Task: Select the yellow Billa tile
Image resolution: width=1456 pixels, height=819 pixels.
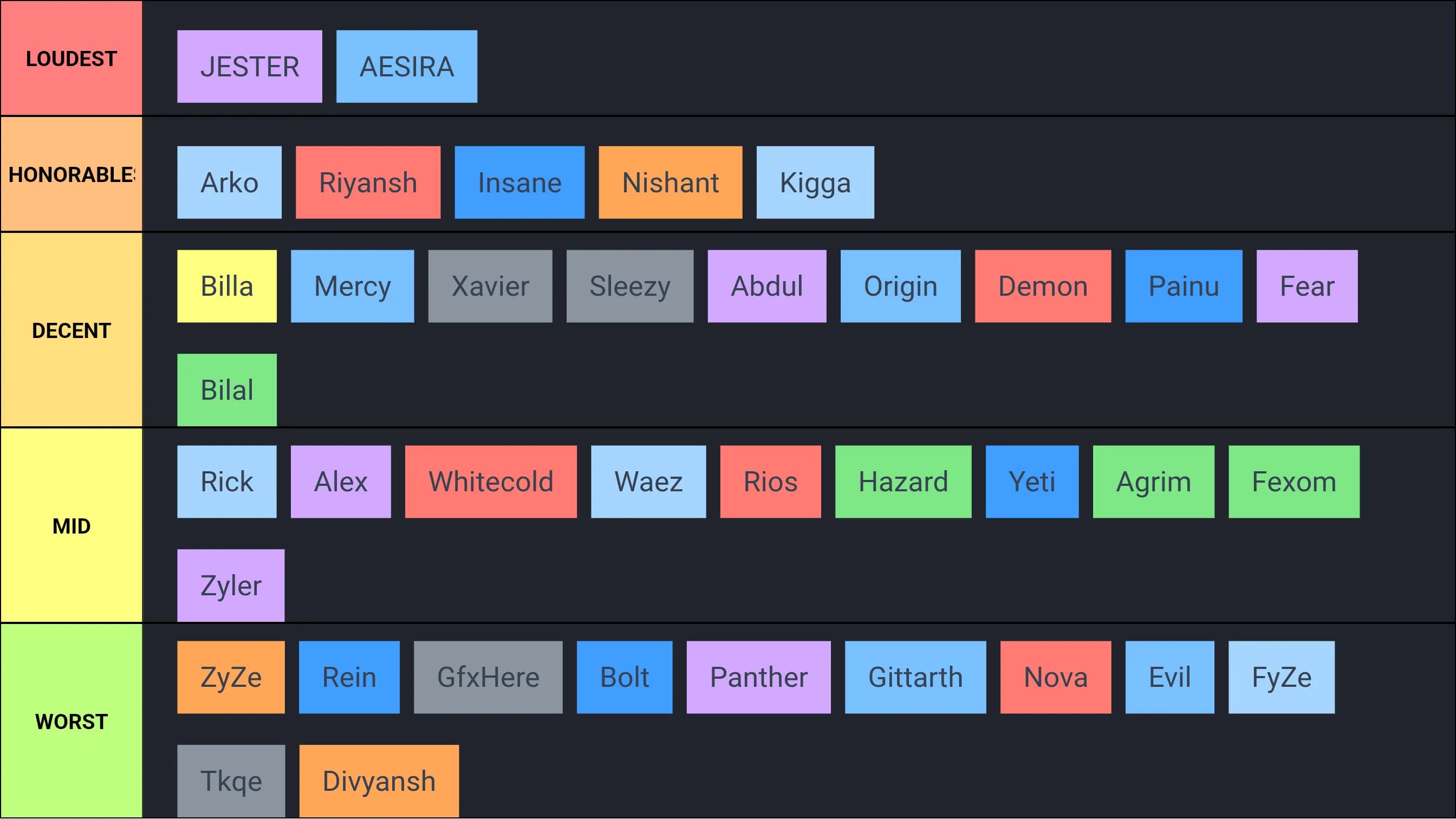Action: (226, 287)
